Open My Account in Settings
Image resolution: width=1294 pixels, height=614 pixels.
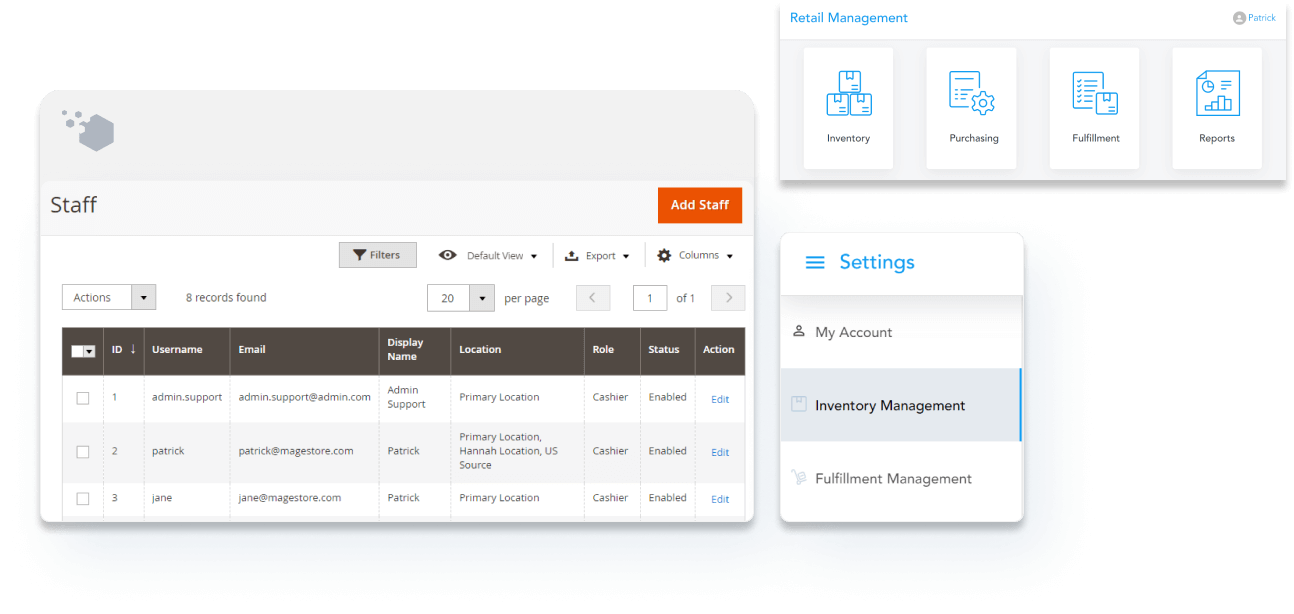(x=853, y=333)
